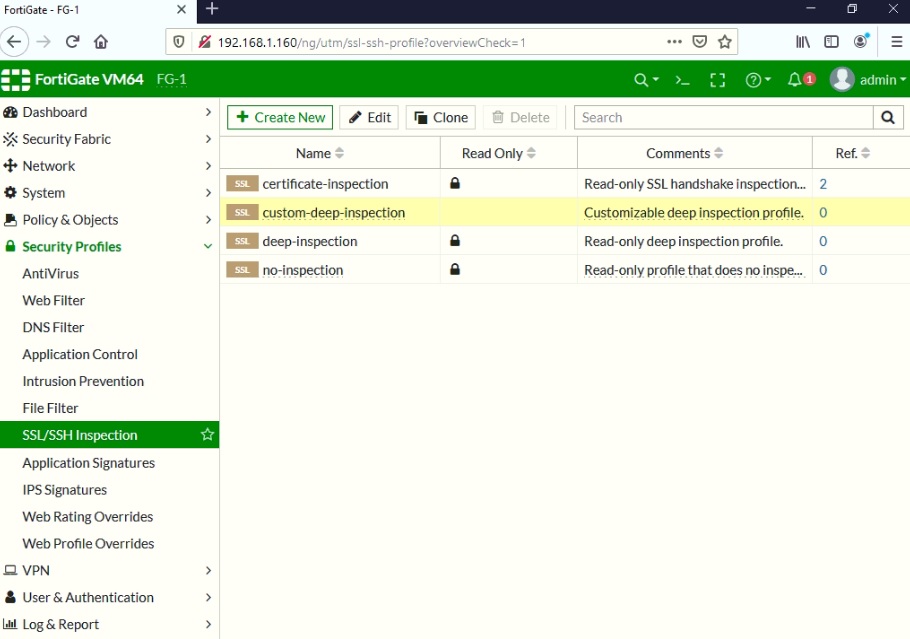Open the notifications bell icon
This screenshot has width=910, height=639.
pos(795,79)
